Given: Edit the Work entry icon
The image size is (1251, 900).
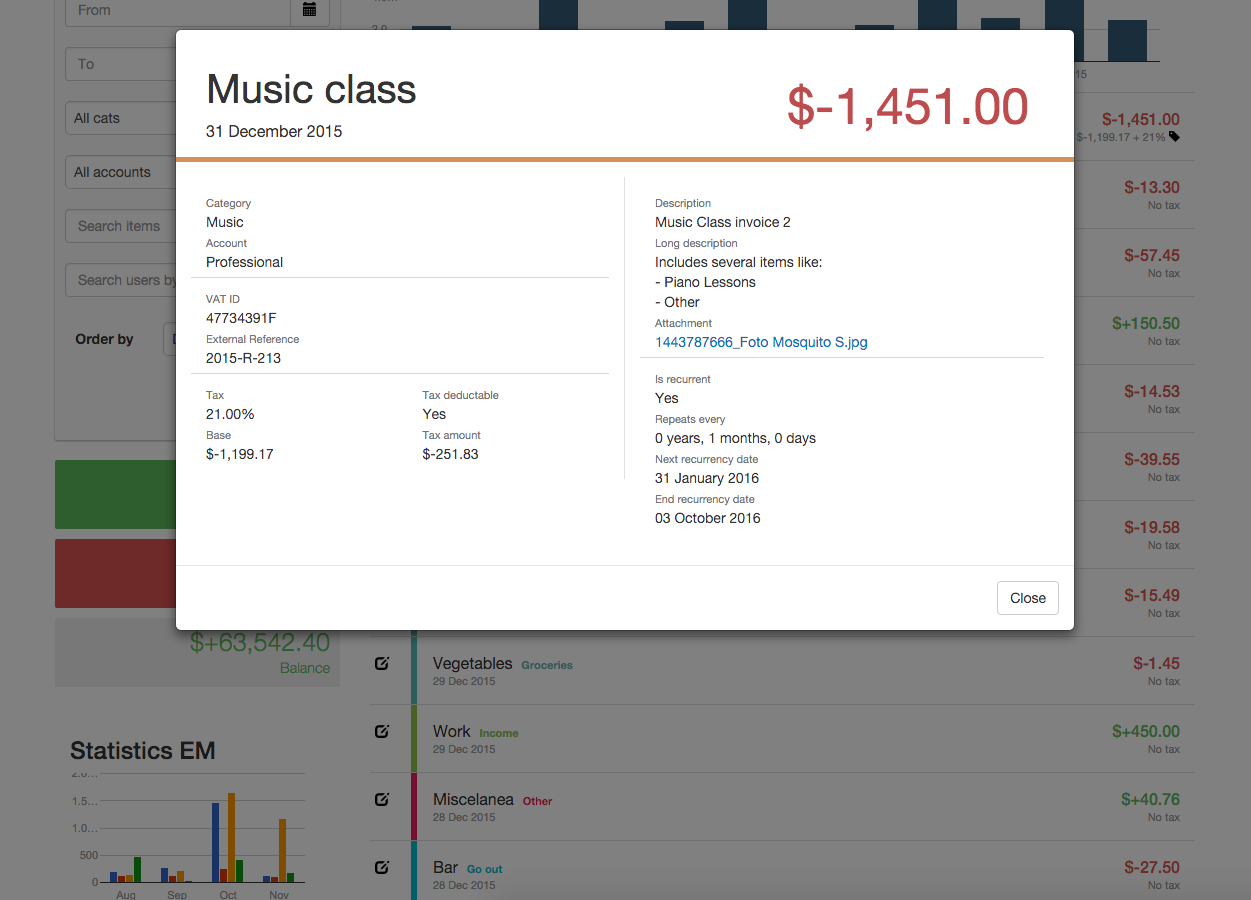Looking at the screenshot, I should point(381,731).
